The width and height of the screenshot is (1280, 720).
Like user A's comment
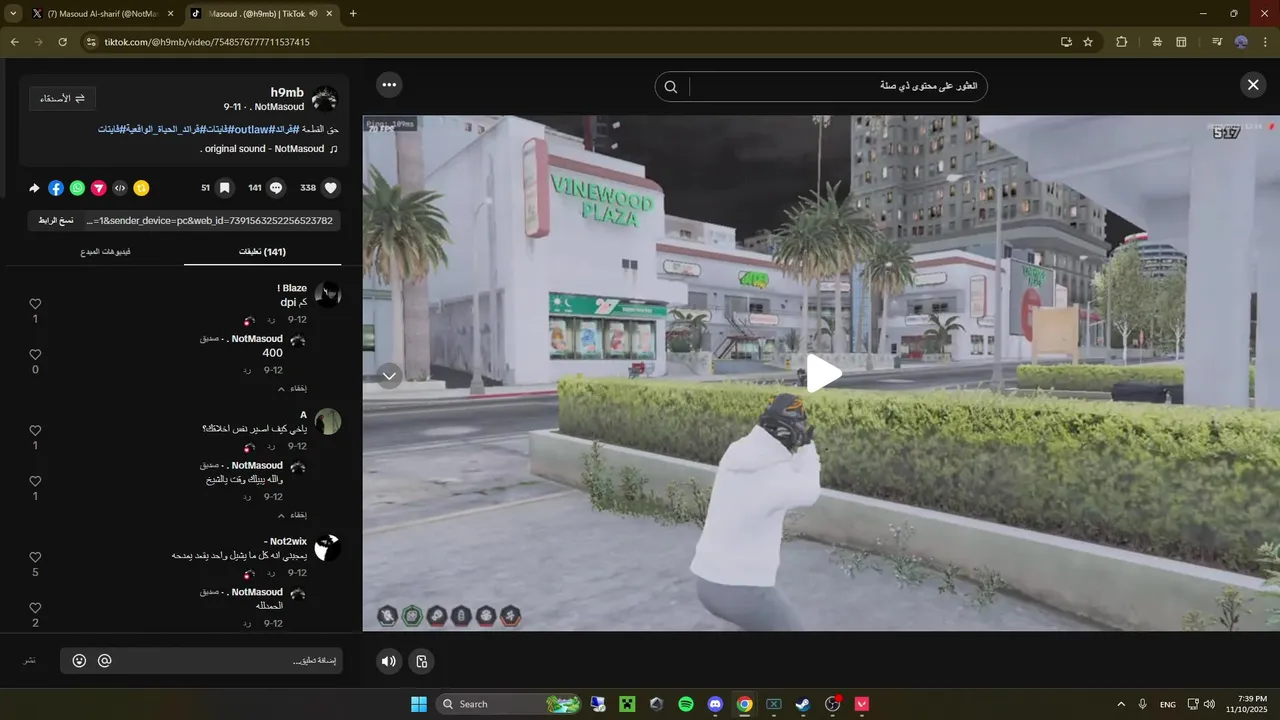tap(35, 431)
